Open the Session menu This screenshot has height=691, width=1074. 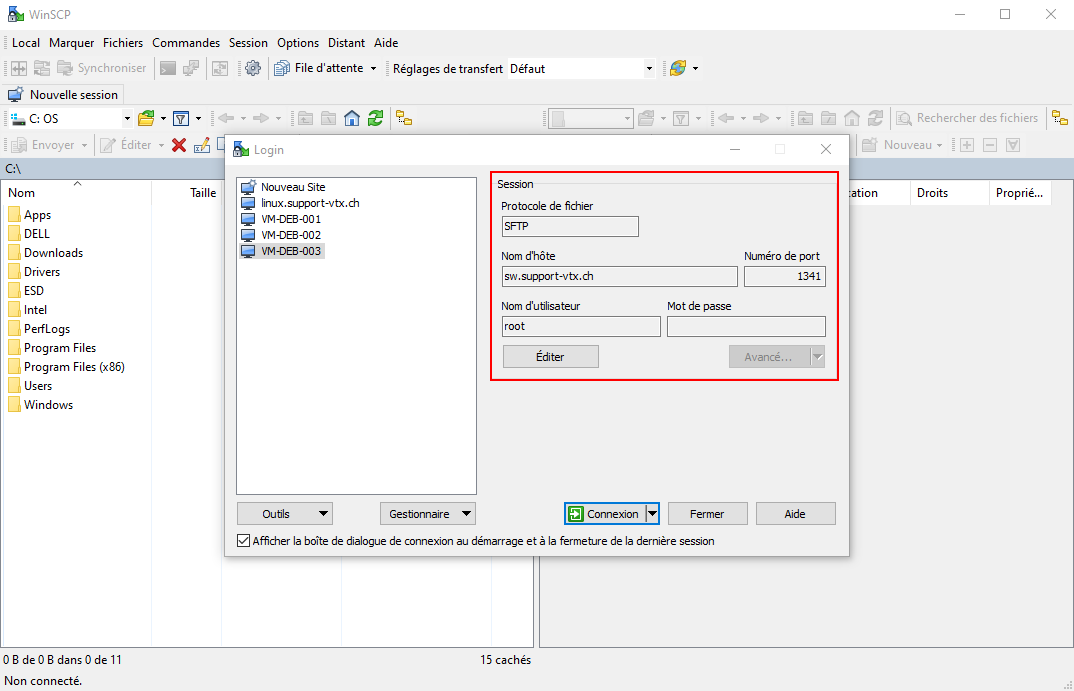click(248, 42)
